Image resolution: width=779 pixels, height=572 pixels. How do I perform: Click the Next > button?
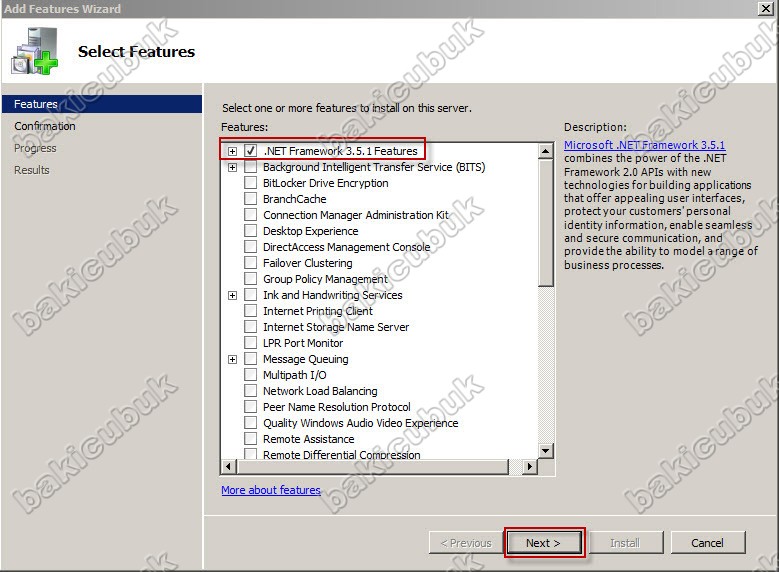pos(544,543)
